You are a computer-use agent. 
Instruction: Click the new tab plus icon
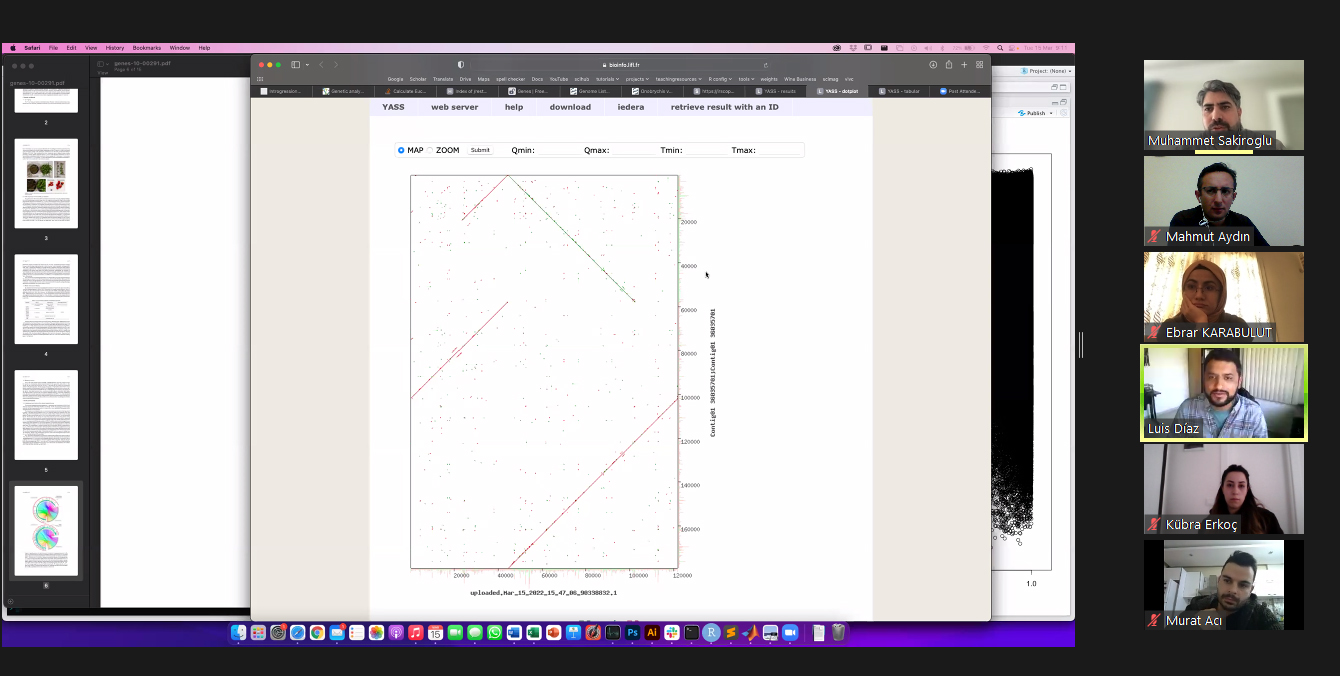tap(964, 65)
